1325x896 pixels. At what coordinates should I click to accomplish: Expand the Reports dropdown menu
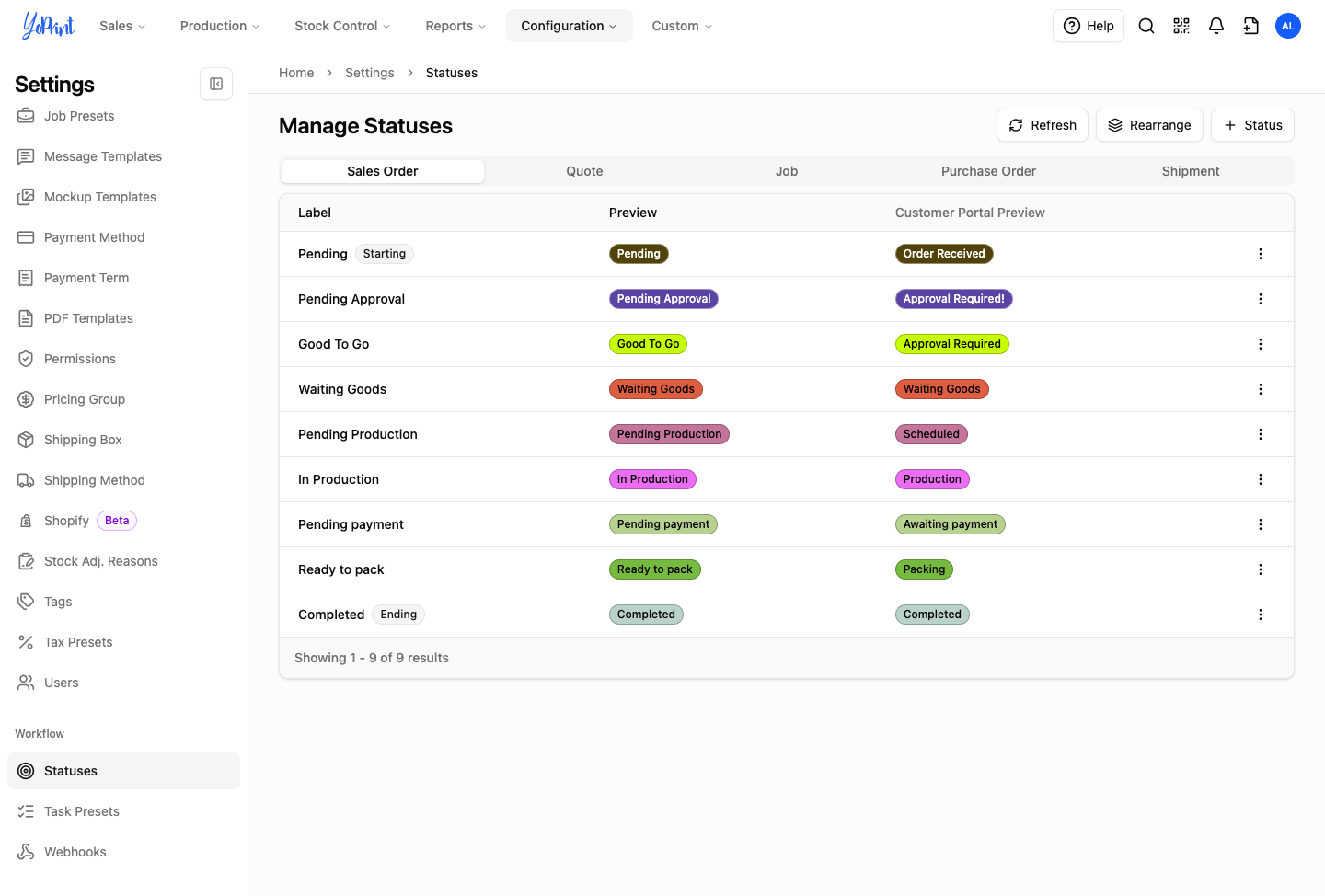click(455, 26)
